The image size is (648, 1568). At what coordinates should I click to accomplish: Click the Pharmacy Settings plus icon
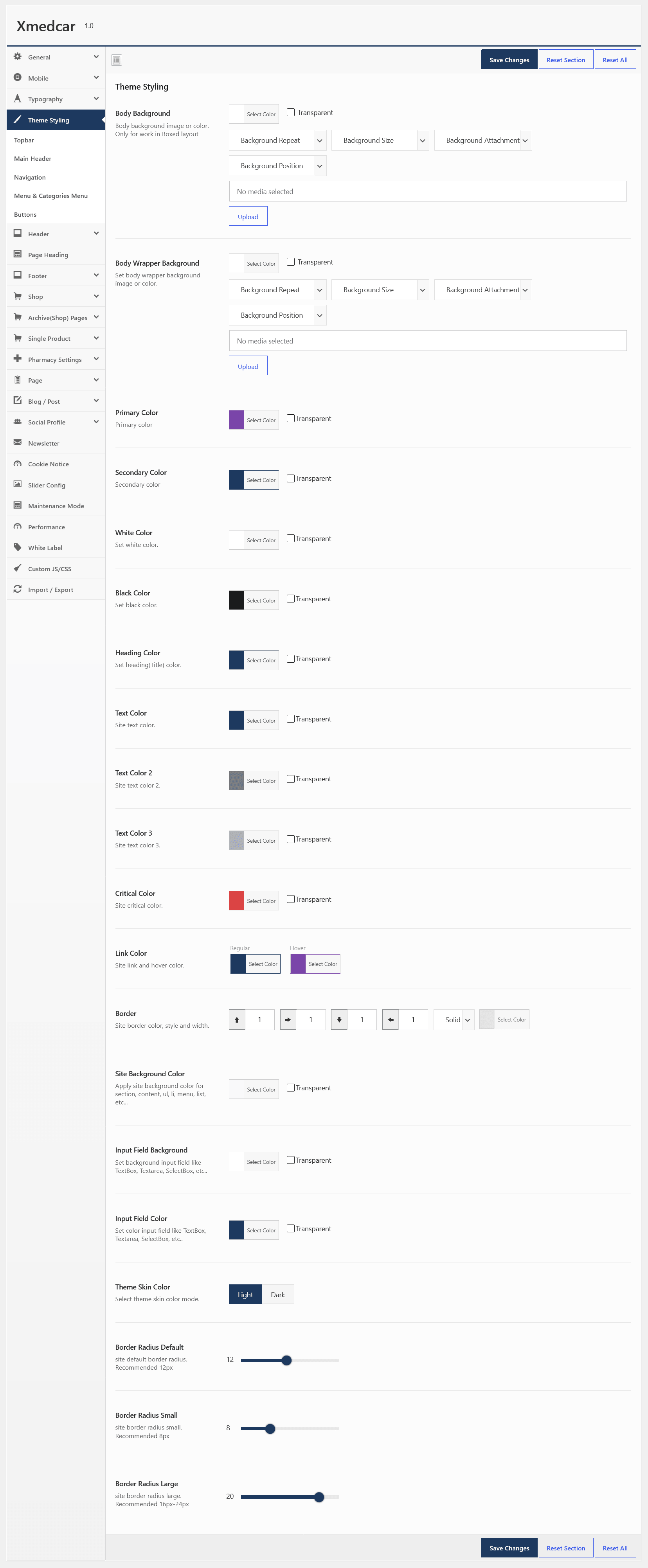pos(18,359)
